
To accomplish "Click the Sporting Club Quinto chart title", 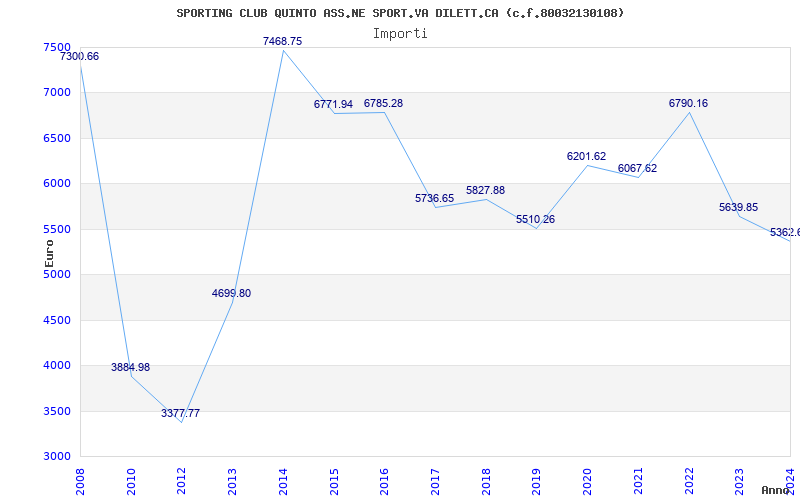I will tap(400, 13).
